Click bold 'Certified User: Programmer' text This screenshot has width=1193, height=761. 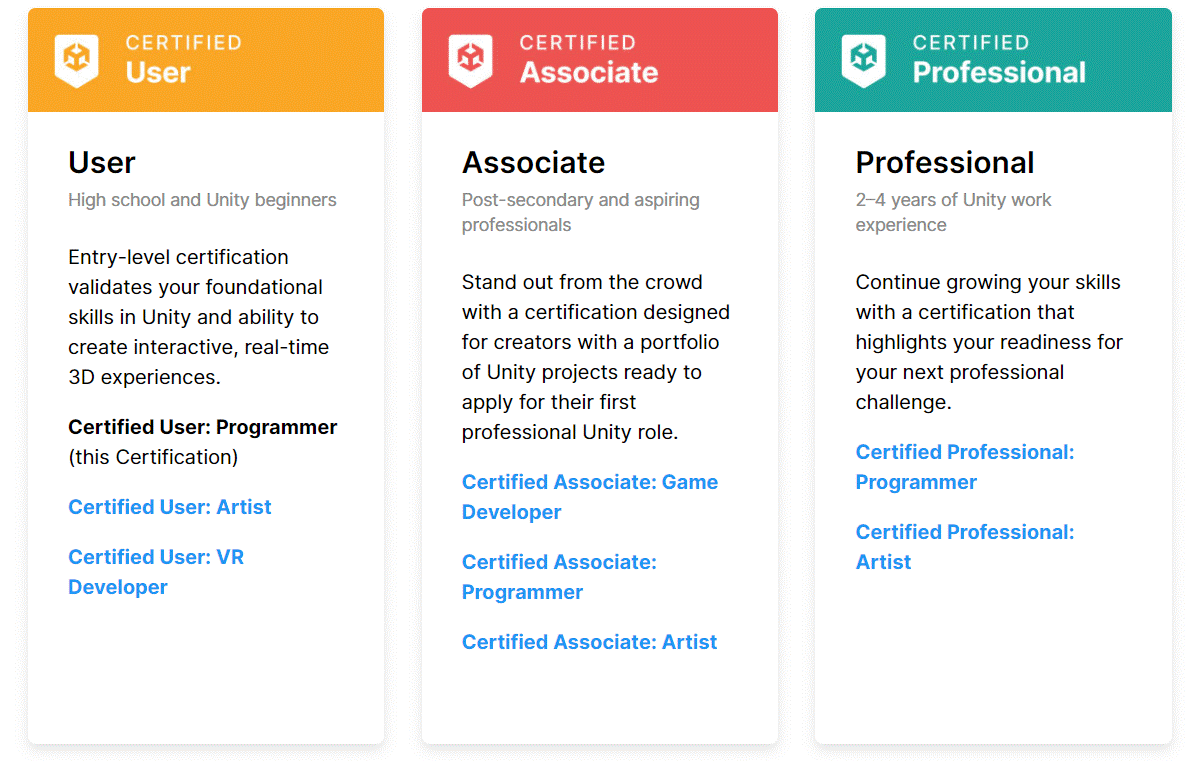click(x=202, y=427)
